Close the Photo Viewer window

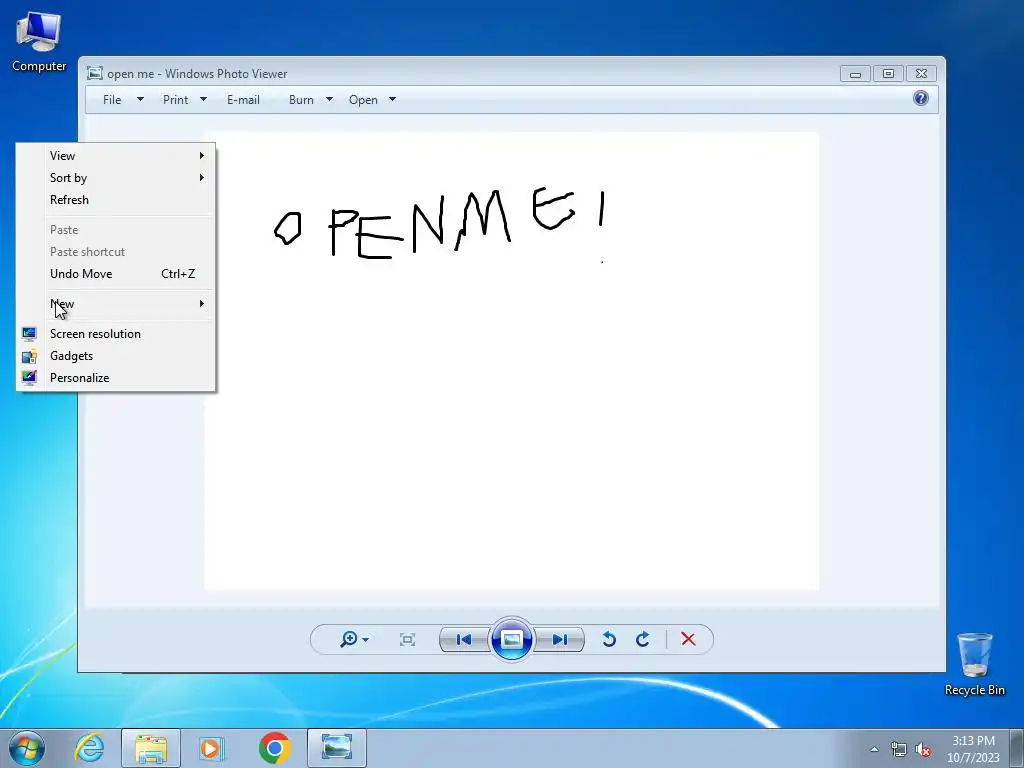coord(921,74)
